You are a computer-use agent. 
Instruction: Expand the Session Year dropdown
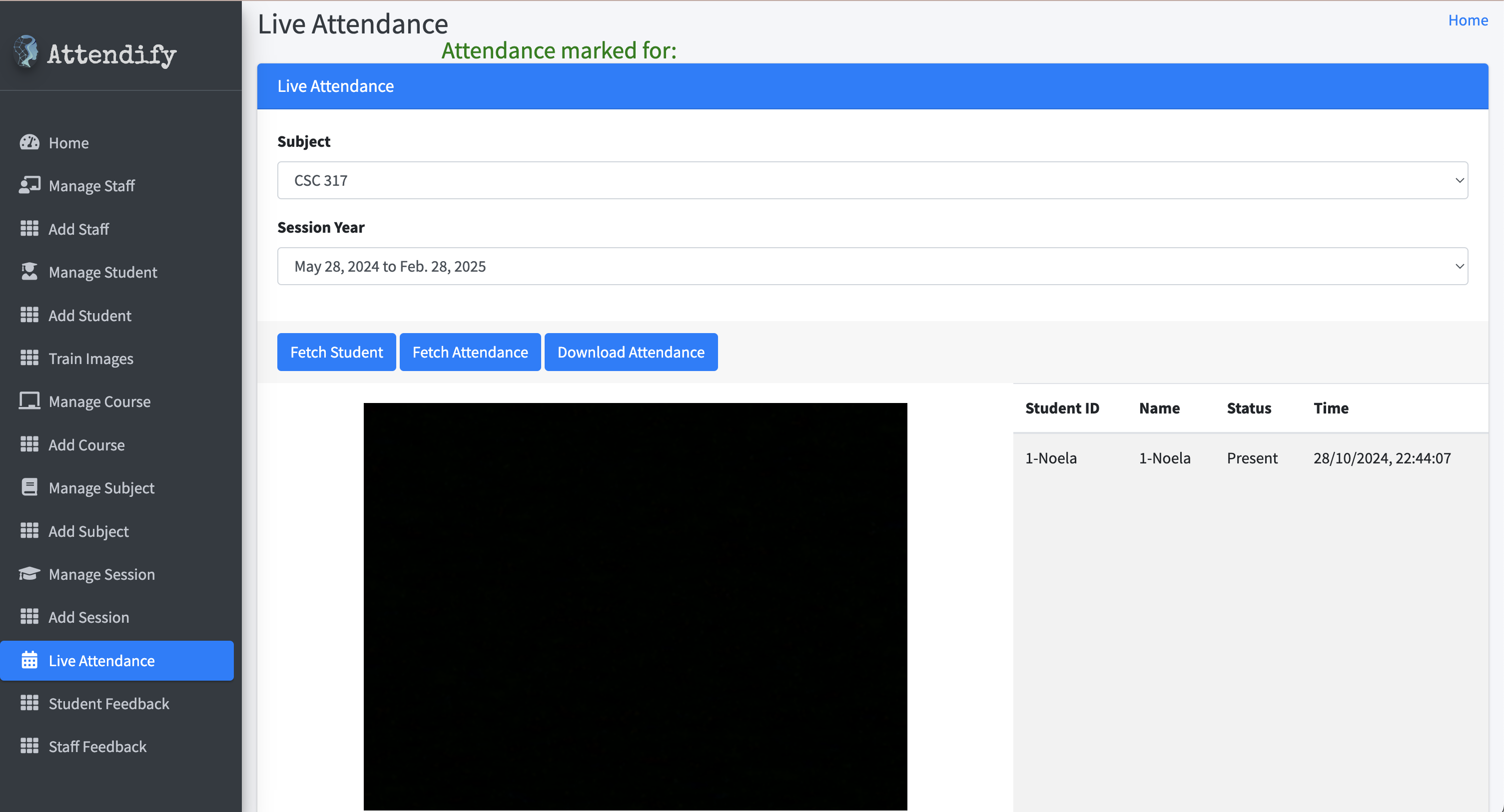coord(872,267)
